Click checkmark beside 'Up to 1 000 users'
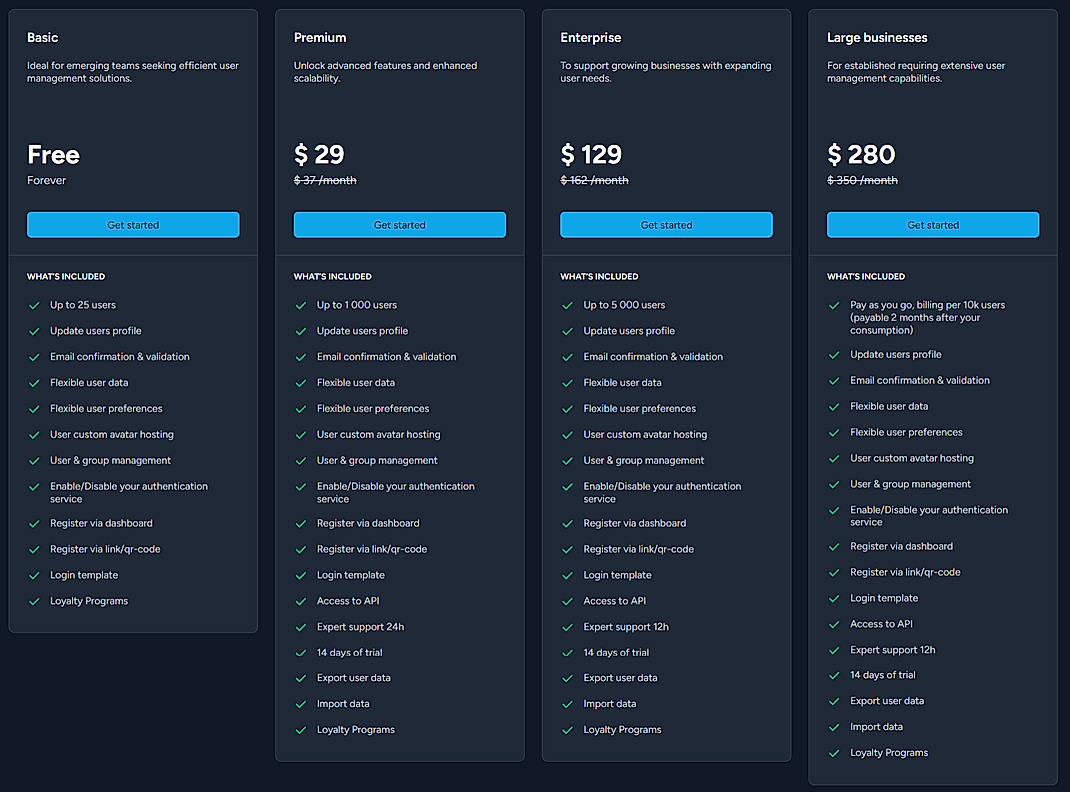Image resolution: width=1070 pixels, height=792 pixels. pyautogui.click(x=300, y=306)
